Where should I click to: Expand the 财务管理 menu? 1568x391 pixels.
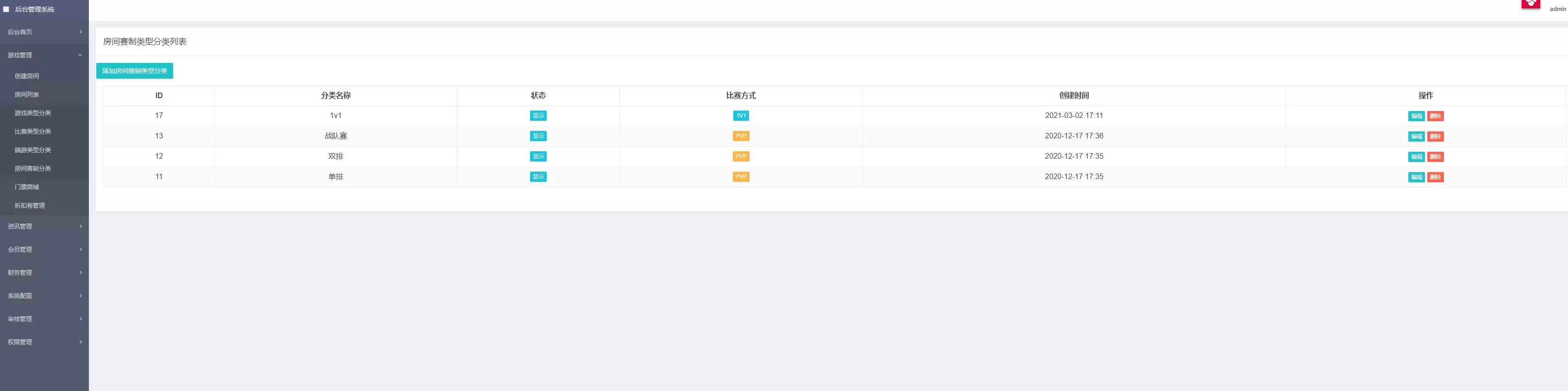click(x=44, y=273)
